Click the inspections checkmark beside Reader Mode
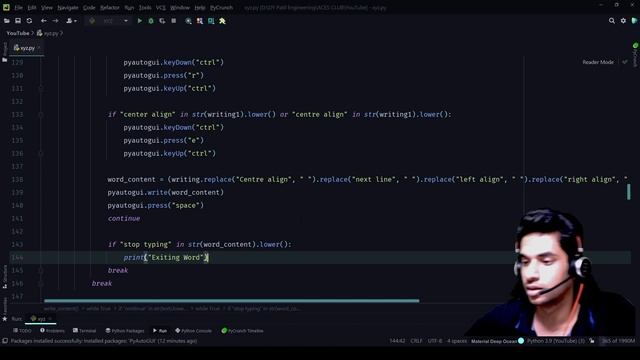Image resolution: width=640 pixels, height=360 pixels. pos(625,62)
